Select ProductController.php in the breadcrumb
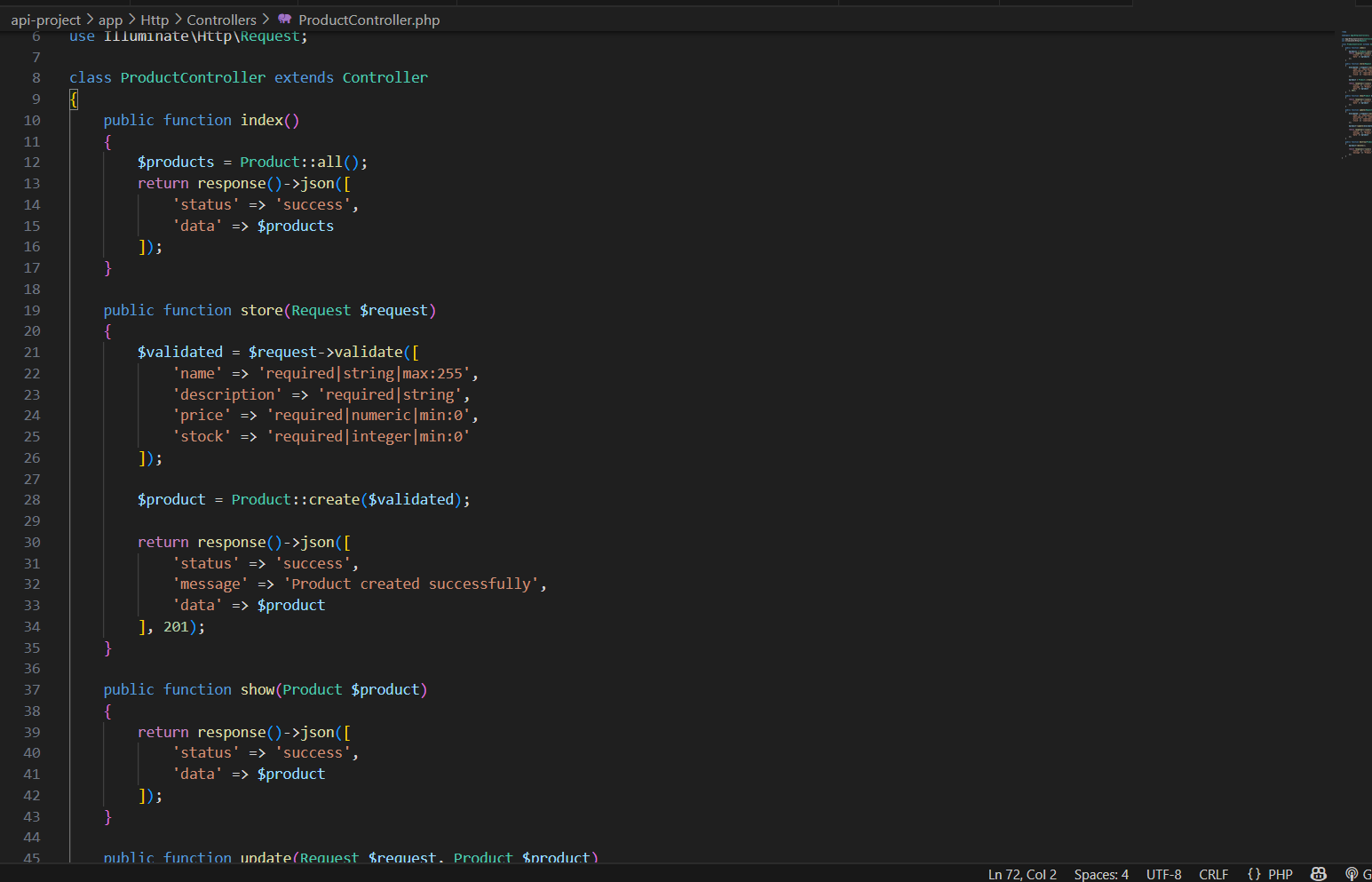Image resolution: width=1372 pixels, height=882 pixels. 369,20
